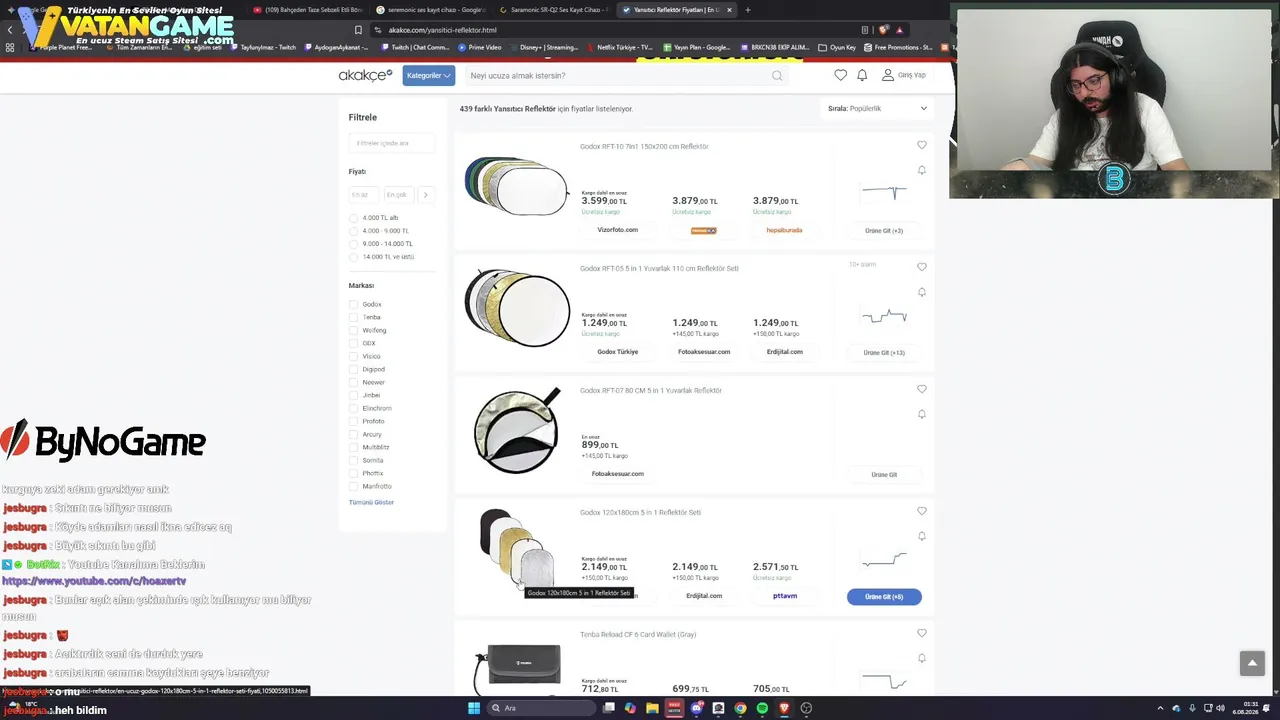This screenshot has width=1280, height=720.
Task: Open Discord from the taskbar
Action: point(696,708)
